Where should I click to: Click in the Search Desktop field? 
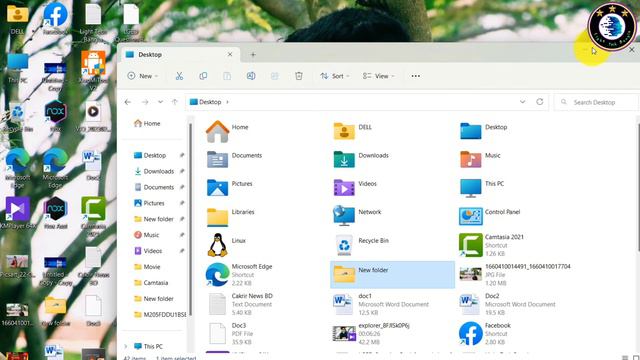pos(596,102)
